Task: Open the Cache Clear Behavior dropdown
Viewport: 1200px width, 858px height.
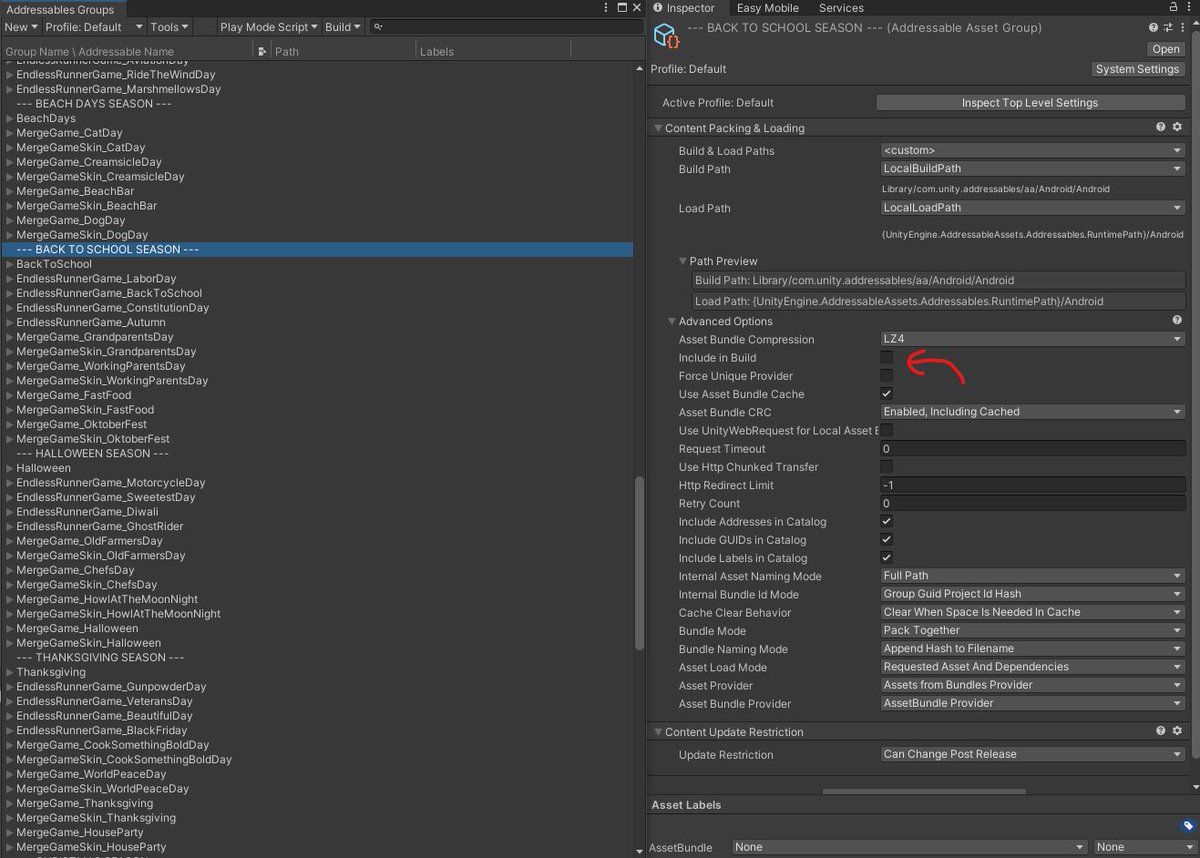Action: [x=1032, y=612]
